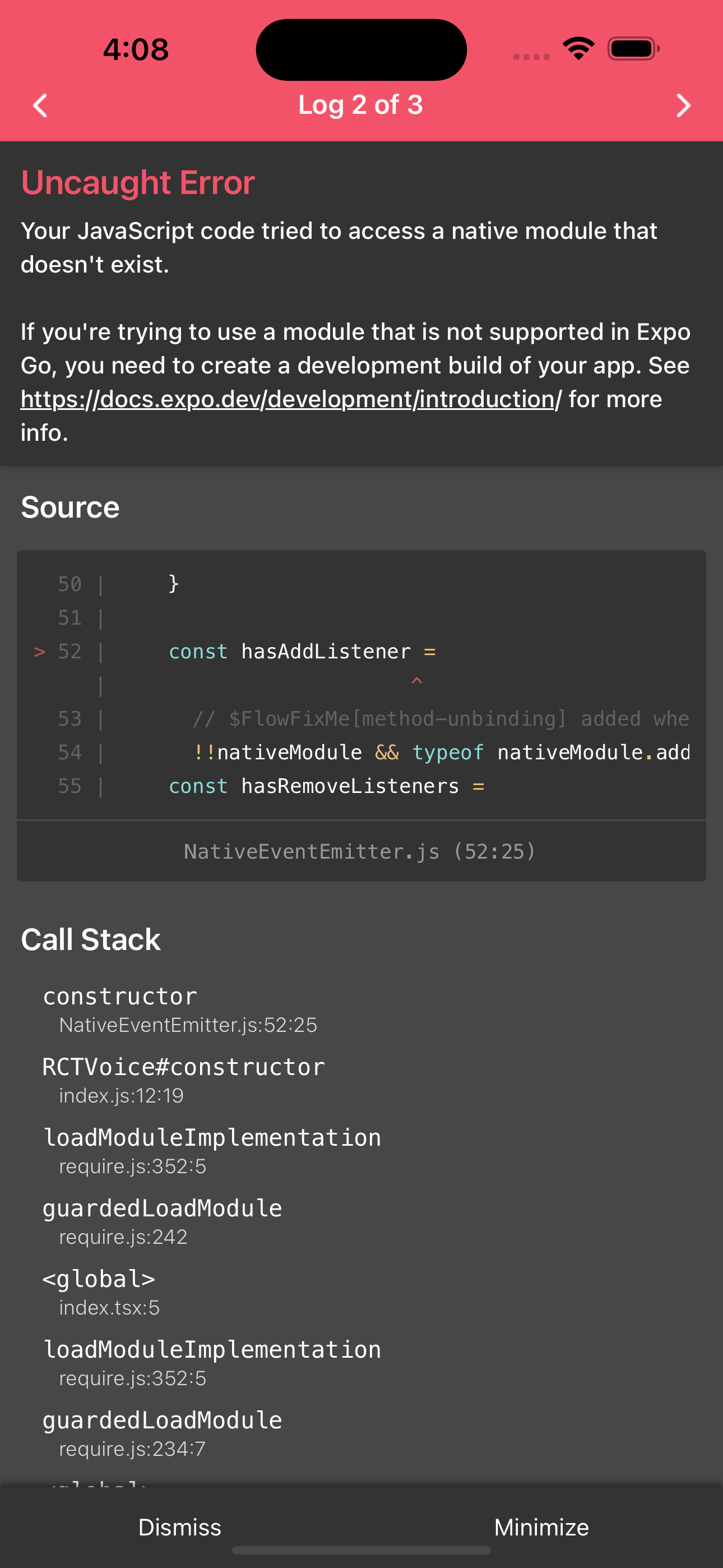This screenshot has height=1568, width=723.
Task: Click the back chevron in the header
Action: (39, 105)
